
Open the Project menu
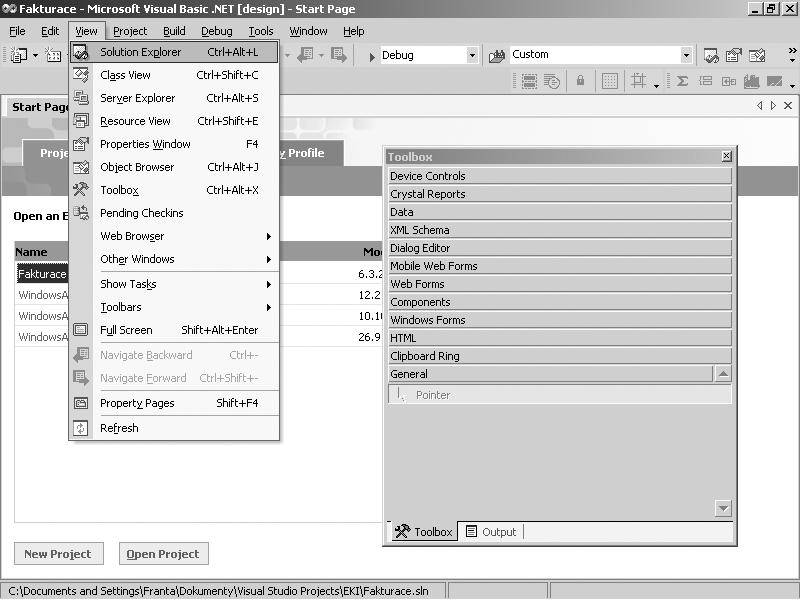pos(130,31)
